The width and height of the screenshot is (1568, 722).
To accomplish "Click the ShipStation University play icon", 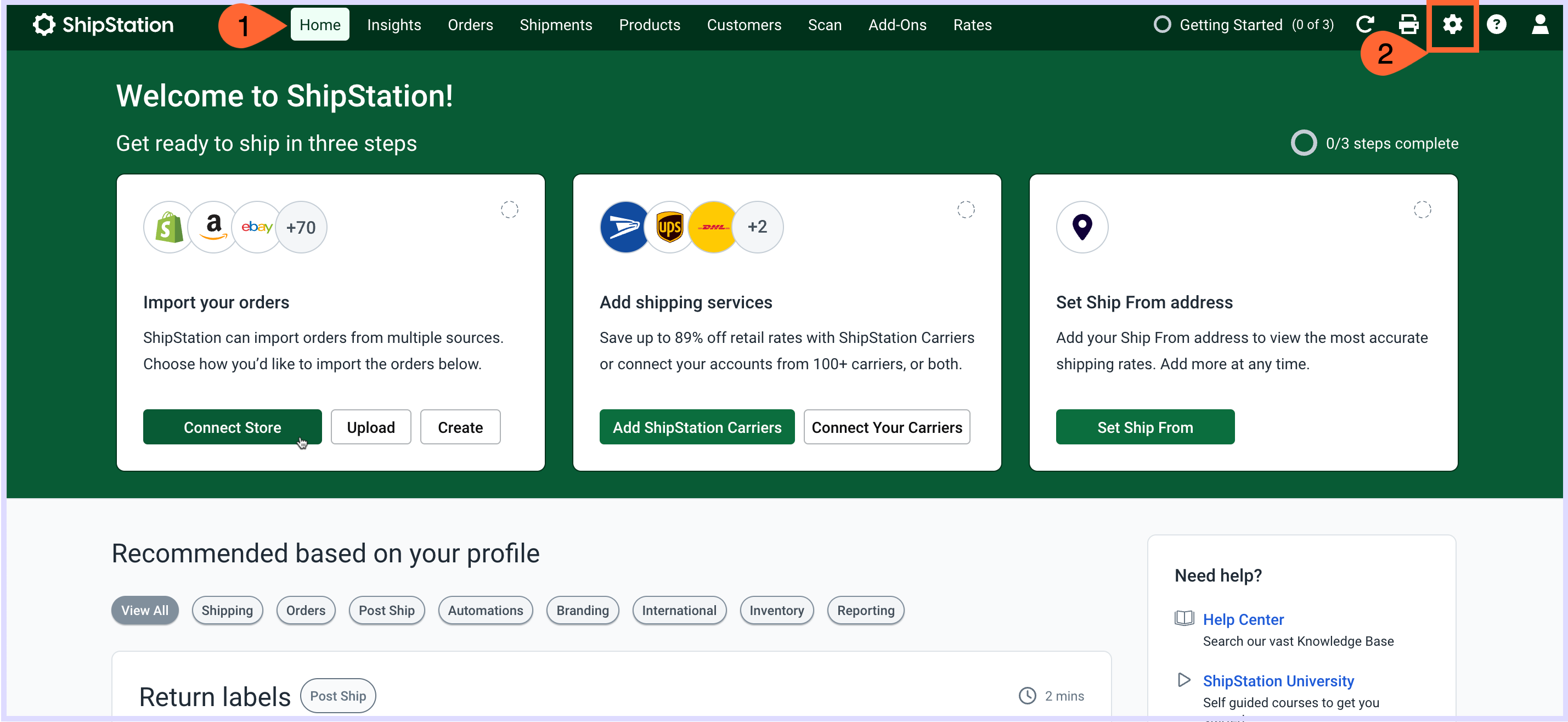I will (1184, 679).
